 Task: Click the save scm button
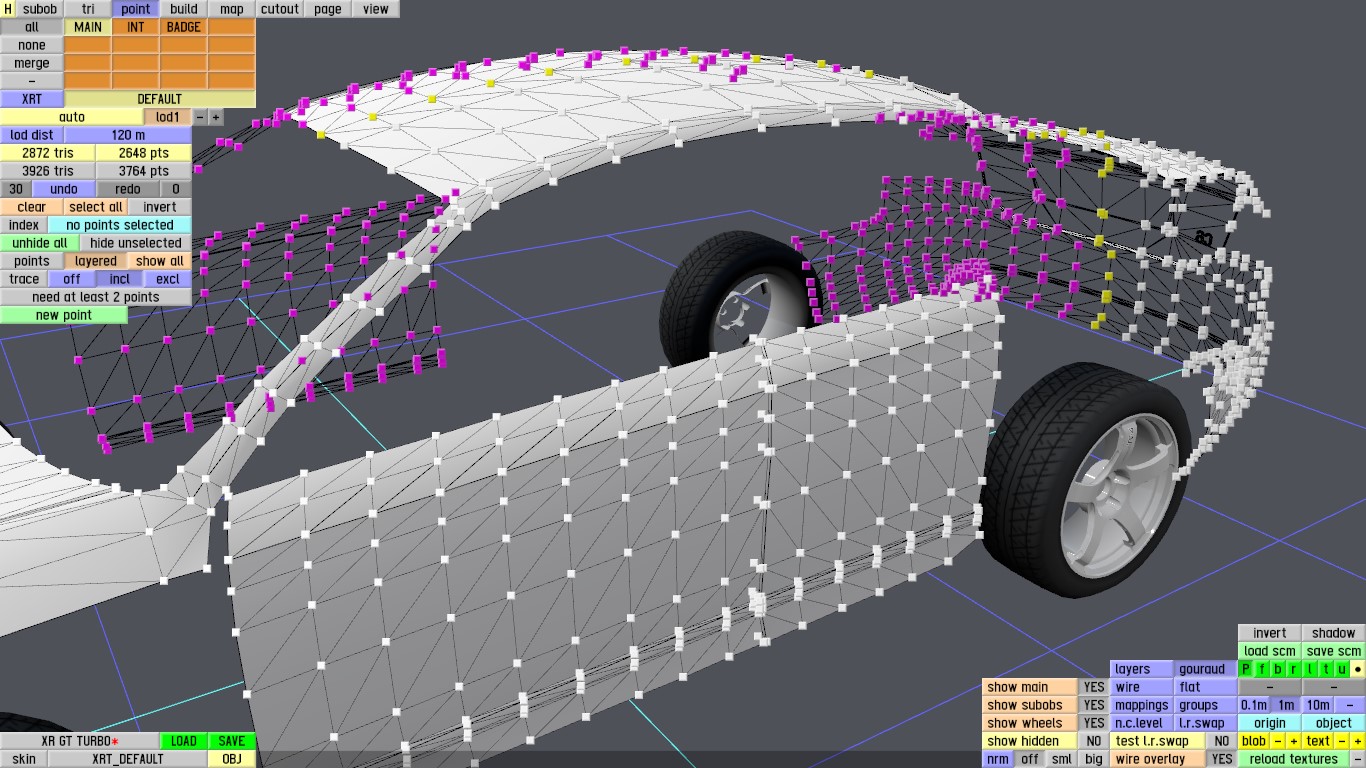(x=1334, y=651)
